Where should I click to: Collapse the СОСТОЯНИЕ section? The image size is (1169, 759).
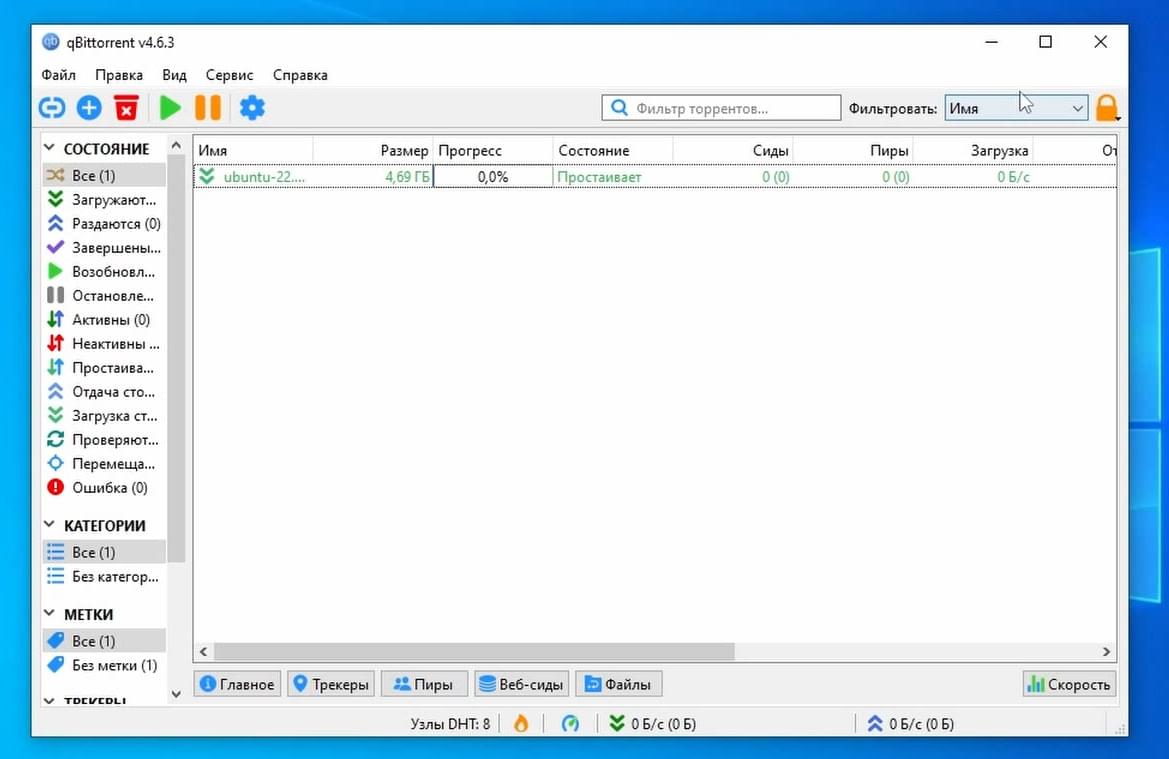49,148
